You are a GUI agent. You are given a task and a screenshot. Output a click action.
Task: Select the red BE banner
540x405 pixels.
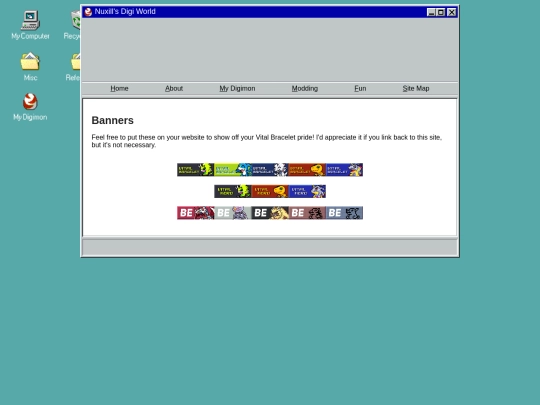click(196, 213)
